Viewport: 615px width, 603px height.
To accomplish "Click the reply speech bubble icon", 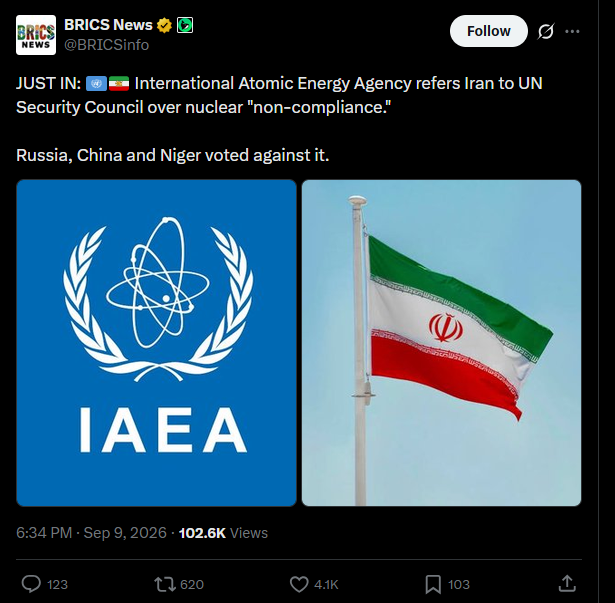I will [31, 584].
